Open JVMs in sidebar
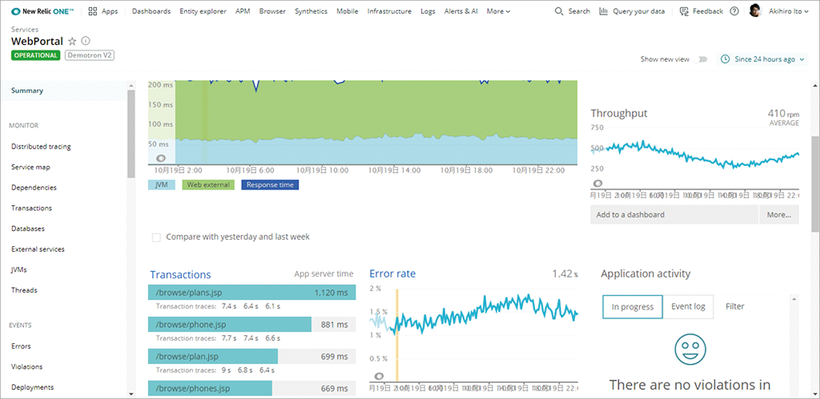Image resolution: width=820 pixels, height=399 pixels. tap(19, 270)
